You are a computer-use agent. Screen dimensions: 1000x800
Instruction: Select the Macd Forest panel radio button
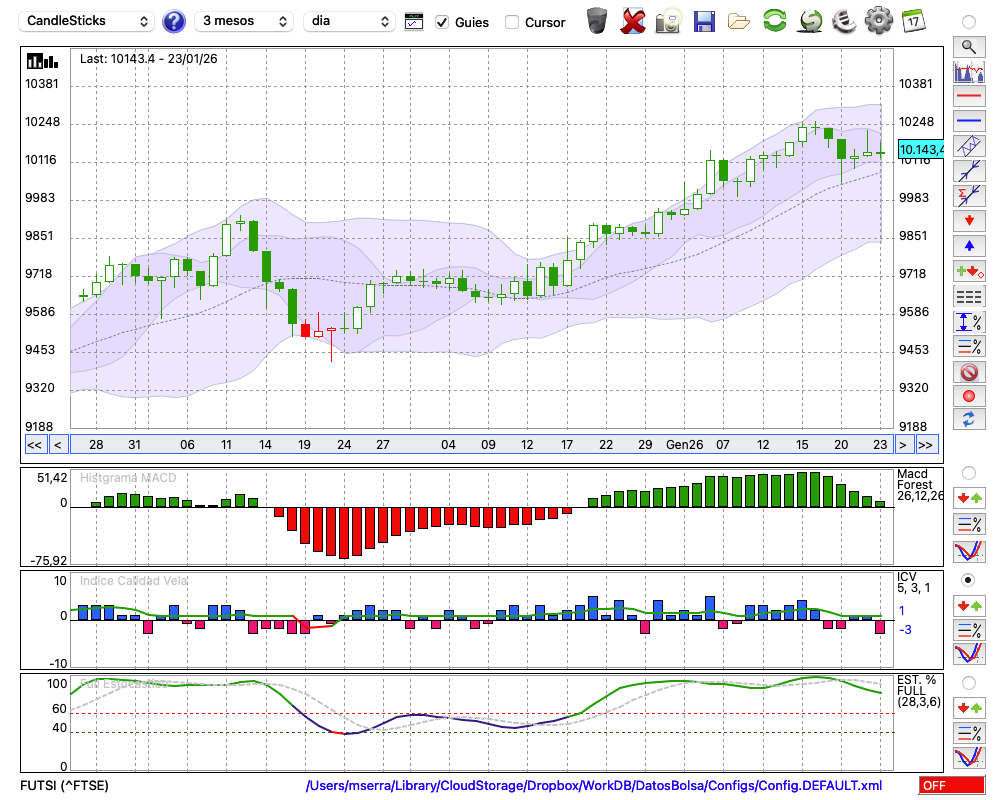968,472
